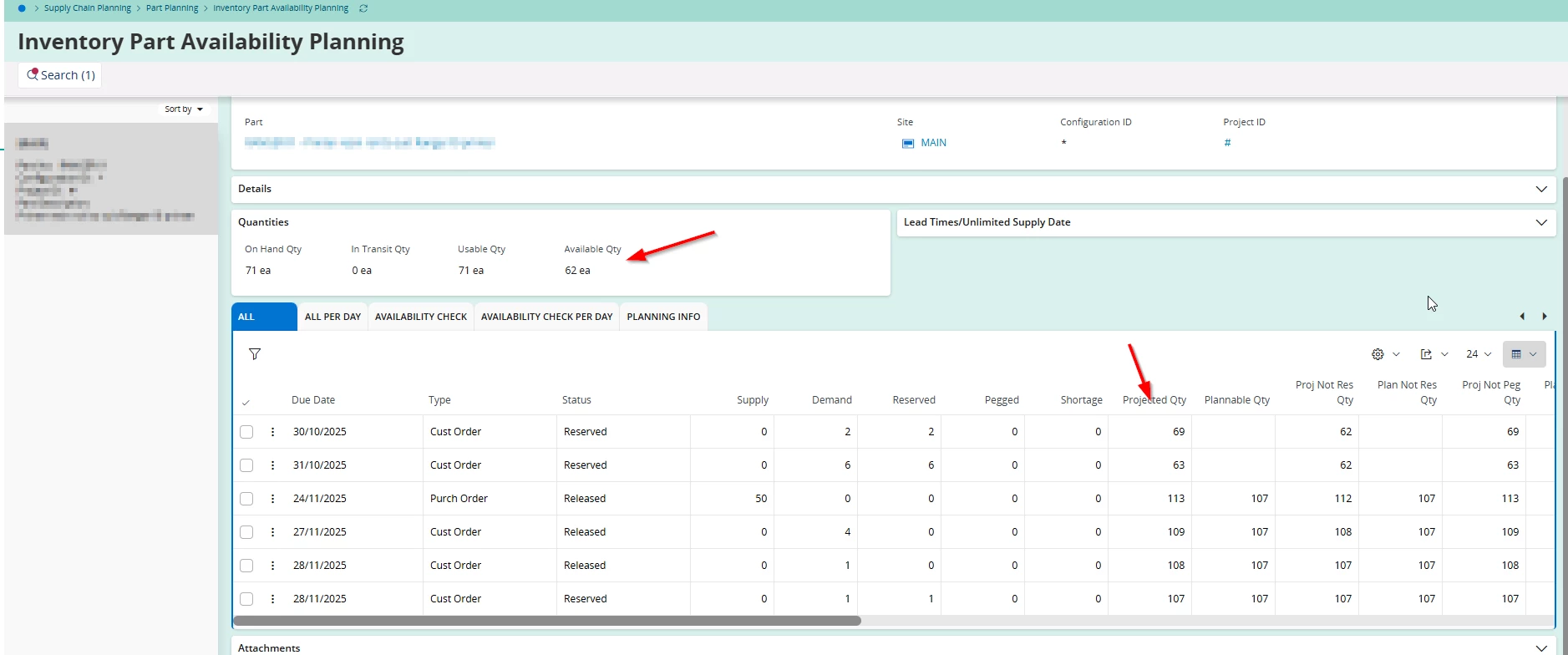Open row actions menu for 24/11/2025 Purch Order
This screenshot has height=655, width=1568.
(x=272, y=499)
